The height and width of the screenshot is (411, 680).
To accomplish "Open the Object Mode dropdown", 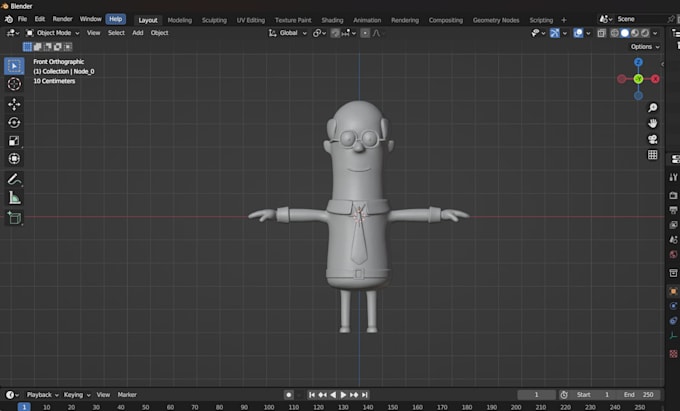I will (x=53, y=33).
